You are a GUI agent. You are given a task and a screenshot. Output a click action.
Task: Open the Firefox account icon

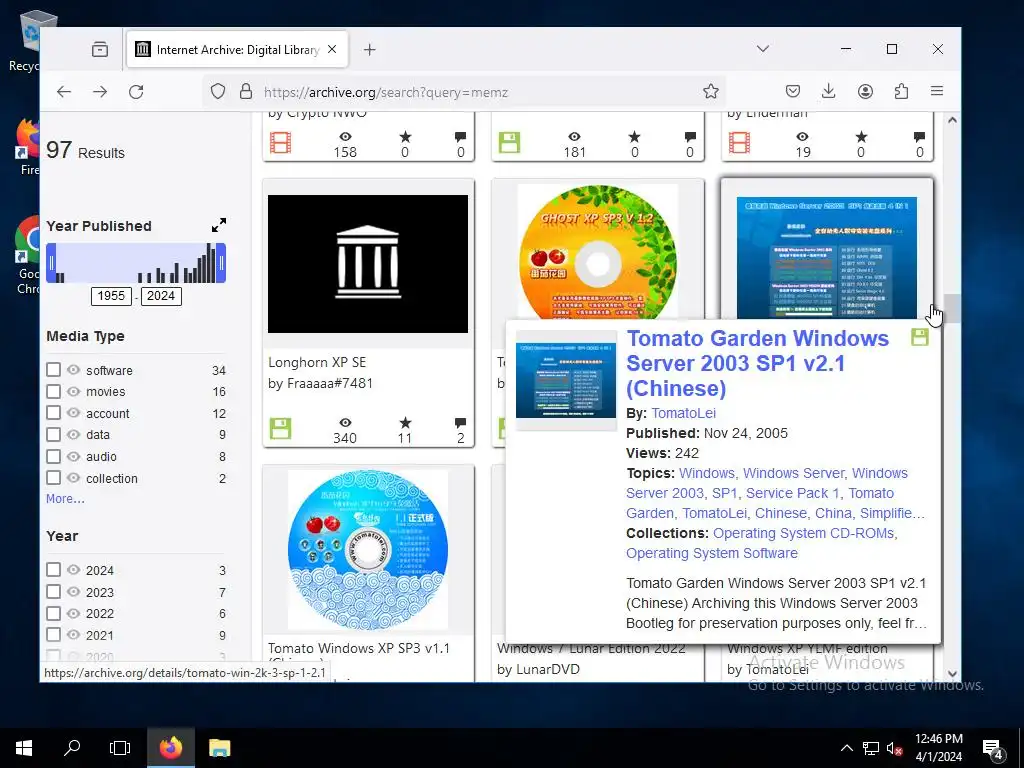[865, 91]
